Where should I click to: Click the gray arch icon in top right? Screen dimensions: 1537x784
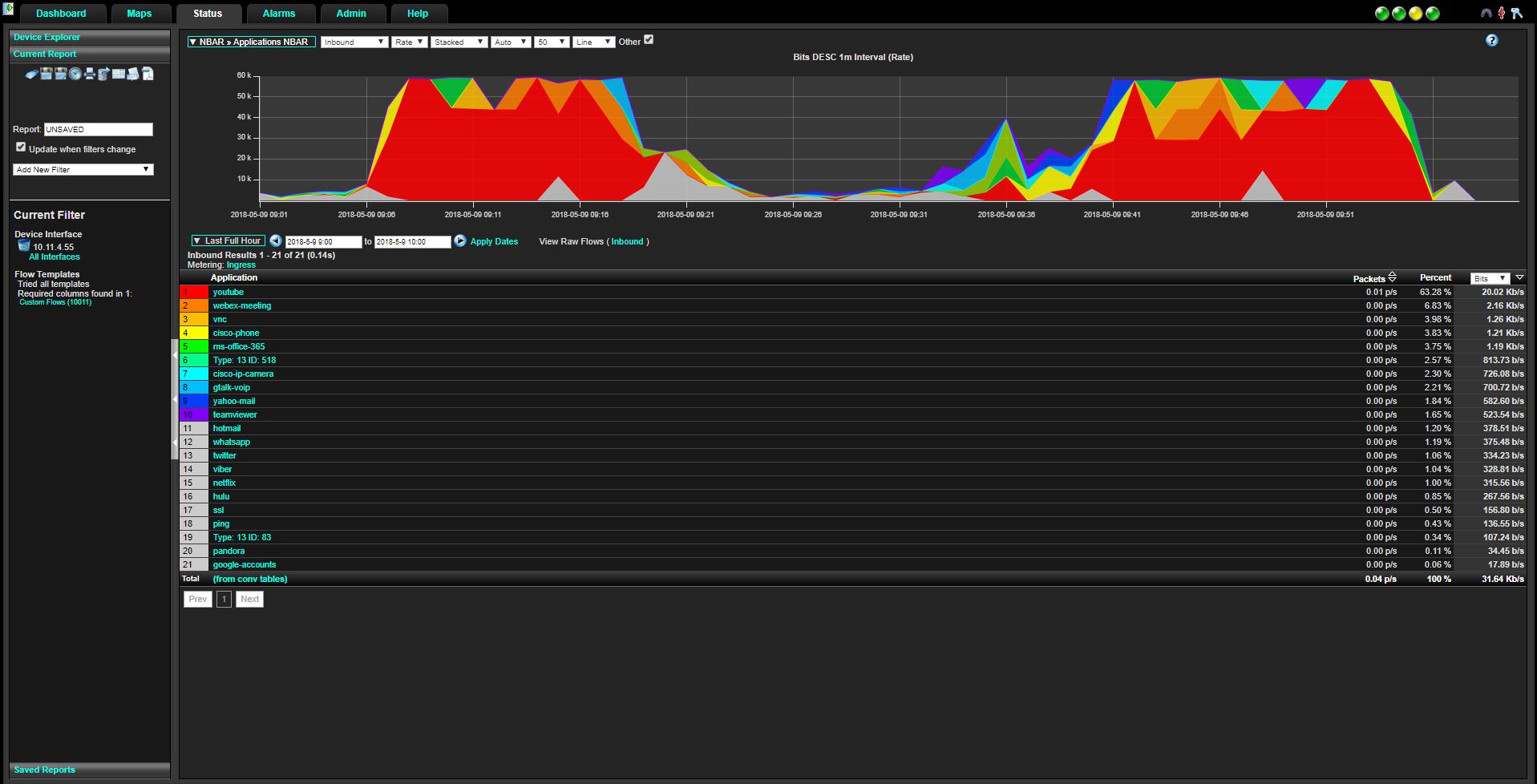coord(1486,13)
